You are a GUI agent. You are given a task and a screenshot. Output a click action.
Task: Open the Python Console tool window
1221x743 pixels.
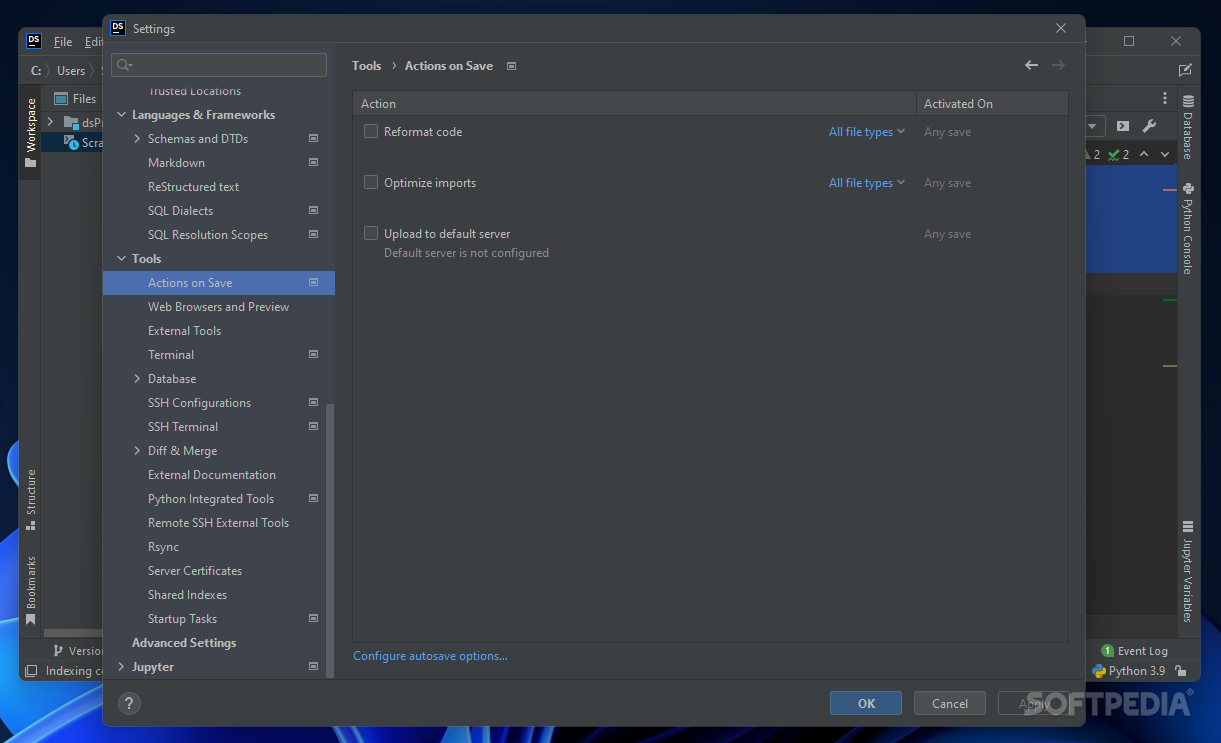[x=1188, y=228]
